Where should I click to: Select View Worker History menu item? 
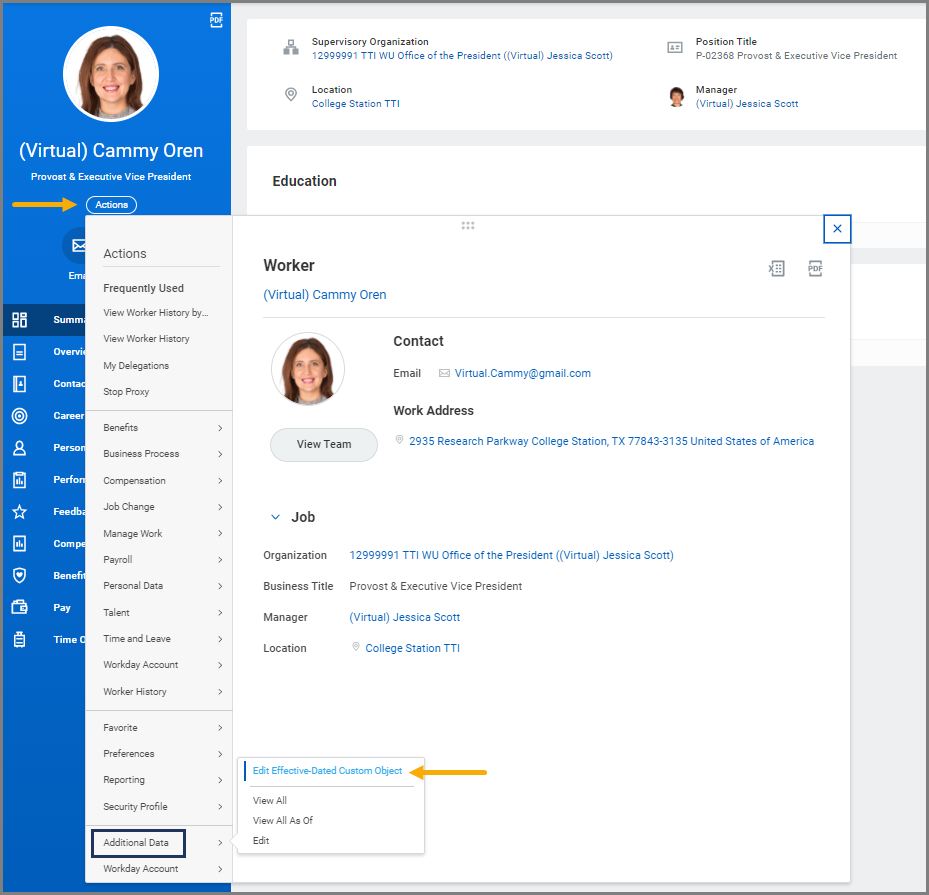[146, 339]
